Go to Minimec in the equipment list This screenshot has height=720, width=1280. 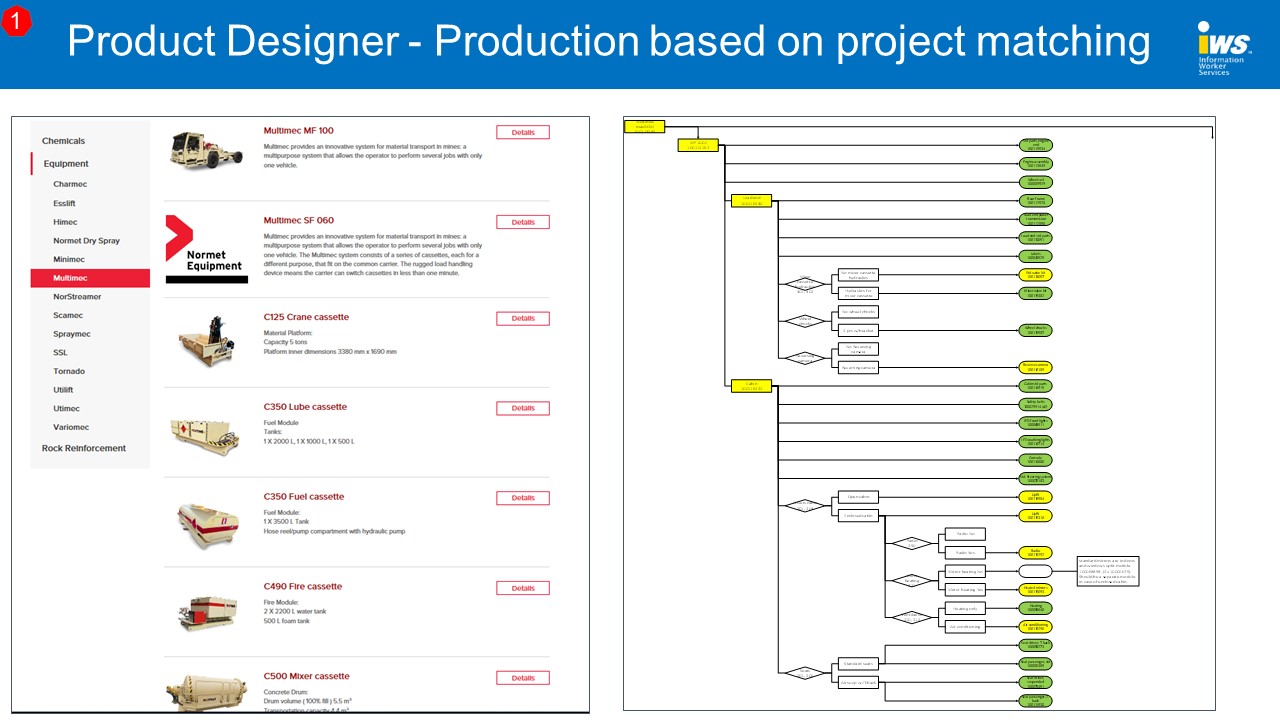[x=69, y=259]
